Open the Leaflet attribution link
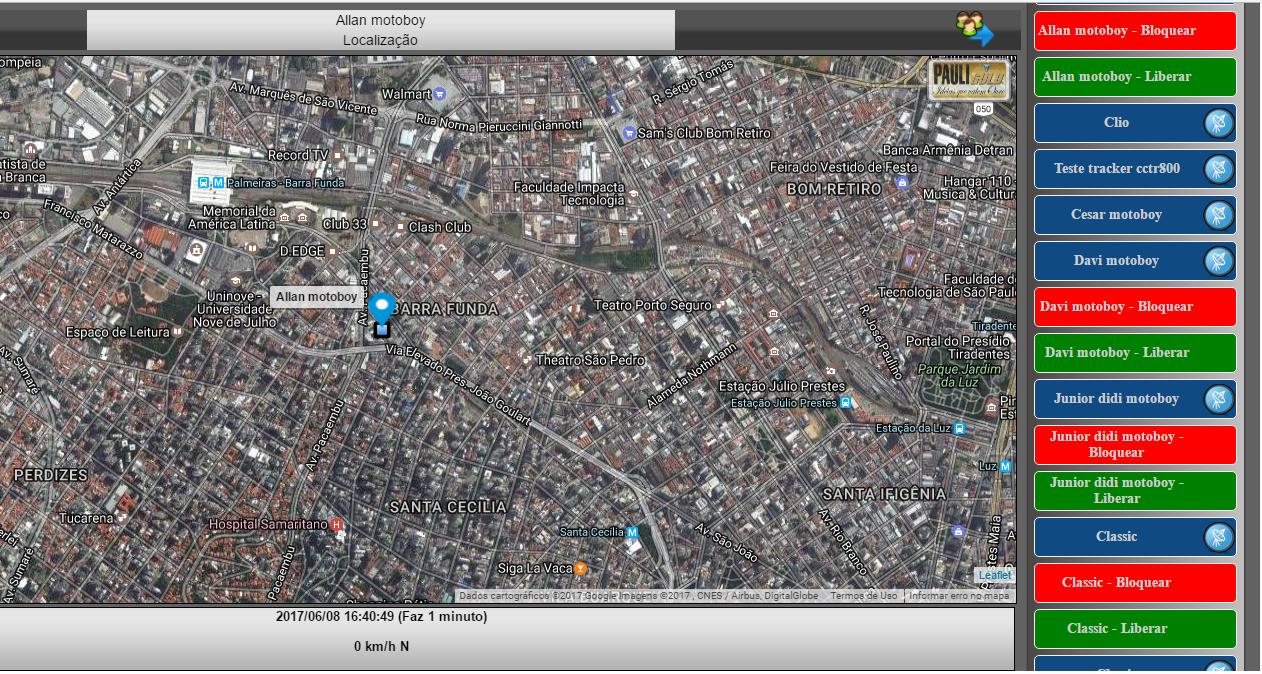Screen dimensions: 1262x674 click(994, 575)
